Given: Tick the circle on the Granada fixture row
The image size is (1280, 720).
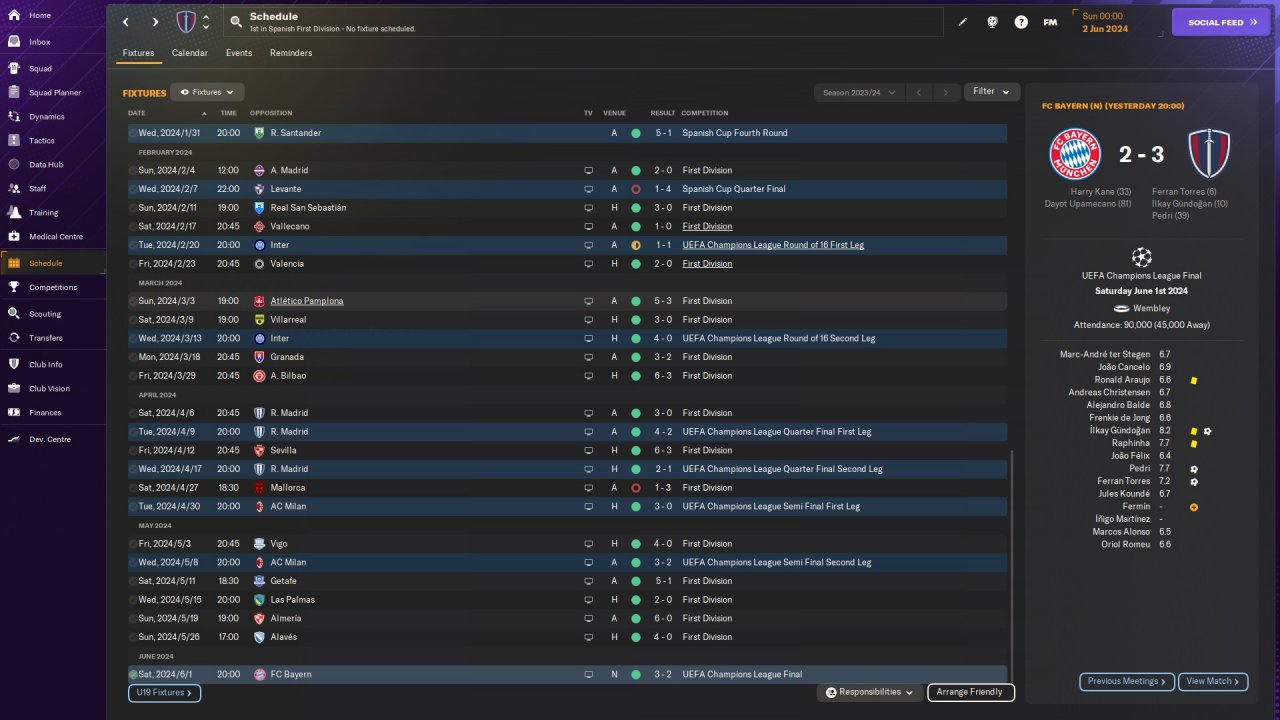Looking at the screenshot, I should (134, 357).
